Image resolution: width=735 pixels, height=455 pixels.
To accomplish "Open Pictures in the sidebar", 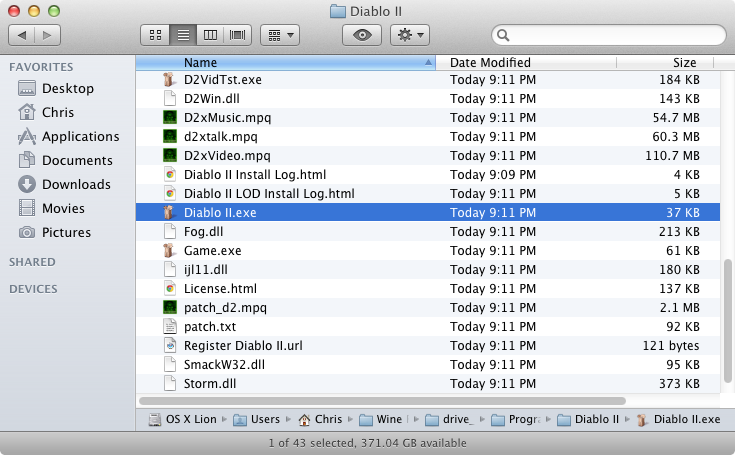I will (x=54, y=232).
